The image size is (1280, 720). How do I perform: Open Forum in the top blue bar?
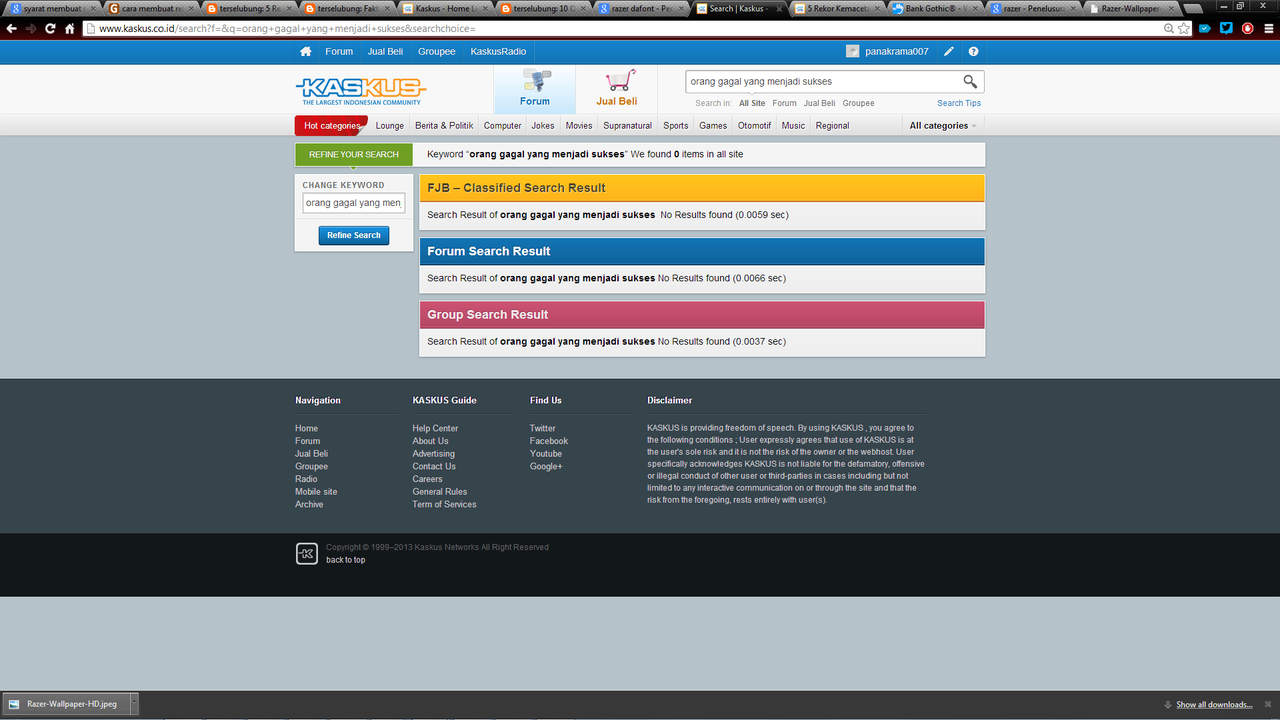click(339, 51)
